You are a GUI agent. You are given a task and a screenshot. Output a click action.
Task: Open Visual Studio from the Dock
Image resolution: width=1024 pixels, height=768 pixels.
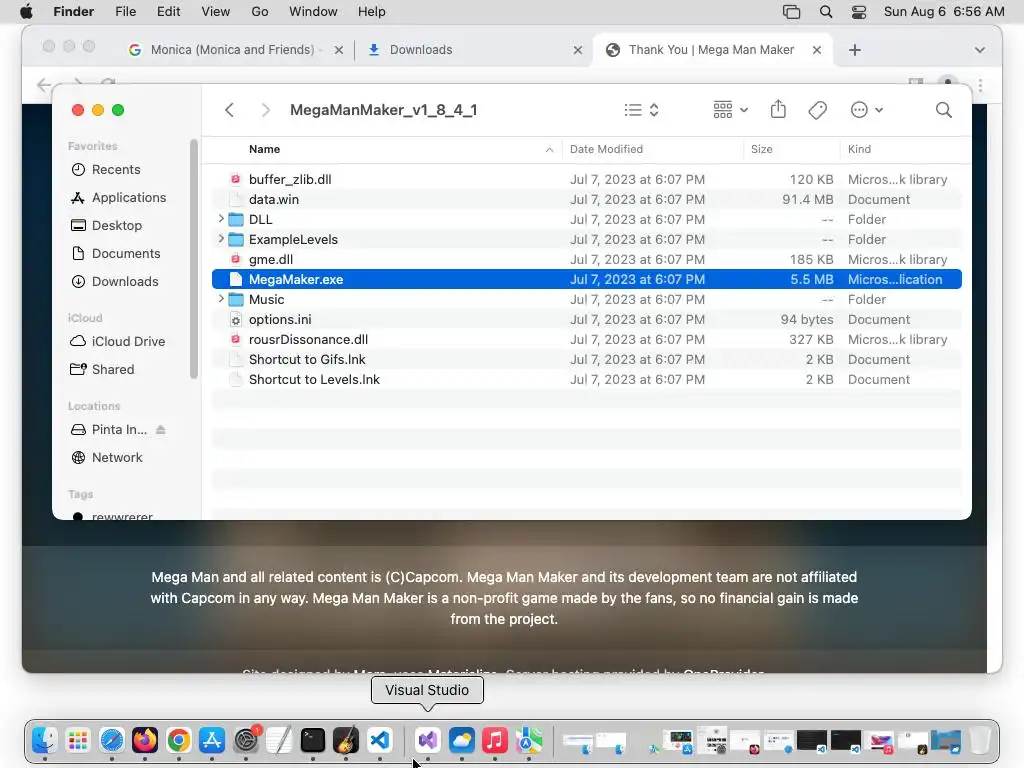pyautogui.click(x=428, y=740)
